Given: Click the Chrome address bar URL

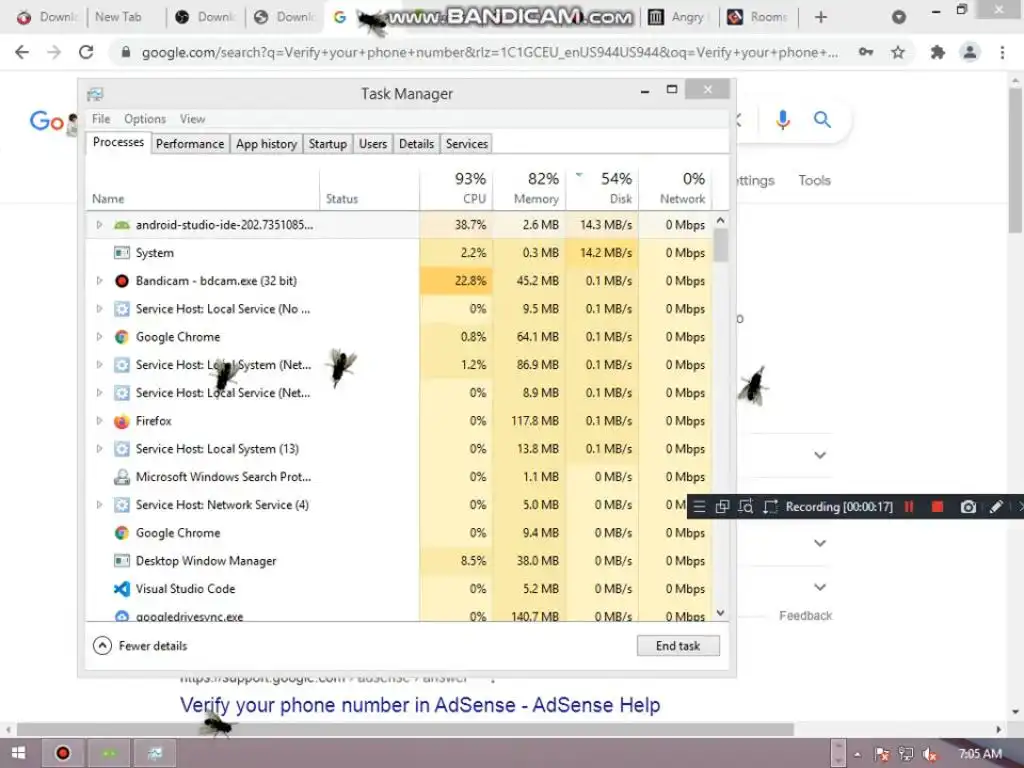Looking at the screenshot, I should click(490, 52).
